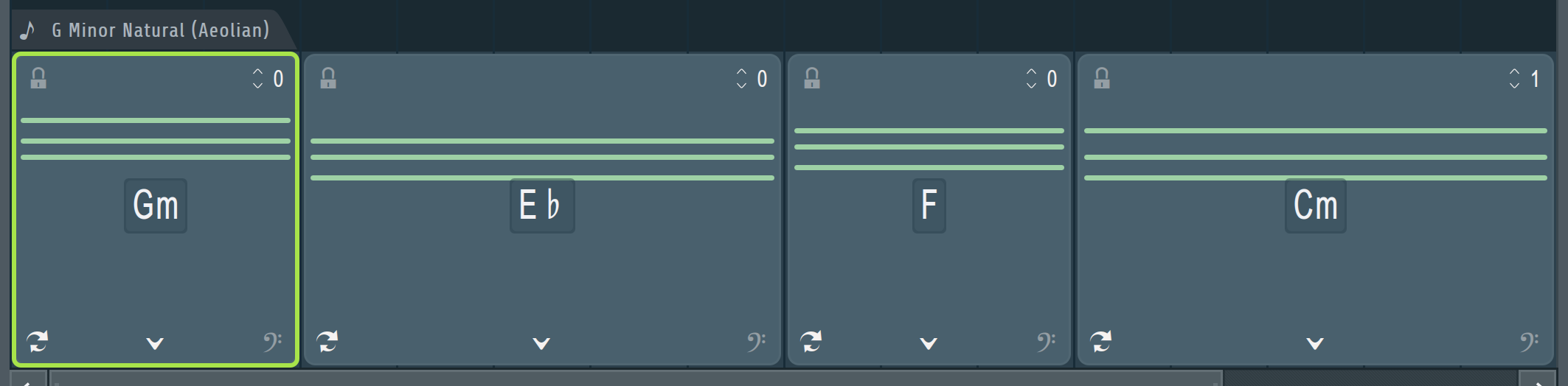Viewport: 1568px width, 386px height.
Task: Click the refresh icon on the Cm block
Action: [1101, 341]
